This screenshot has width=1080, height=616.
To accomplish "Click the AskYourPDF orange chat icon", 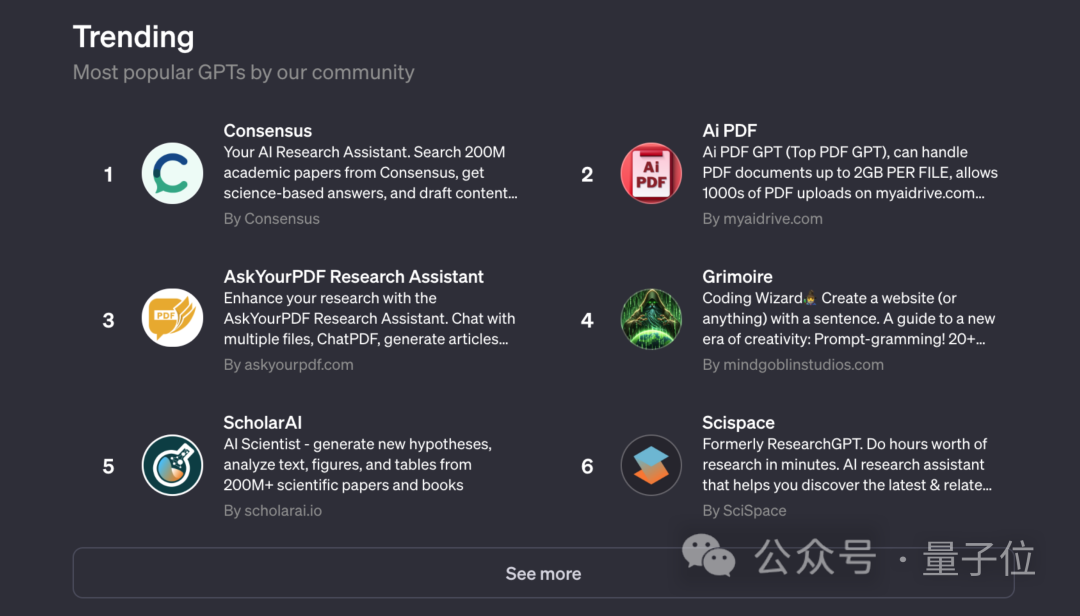I will (x=172, y=320).
